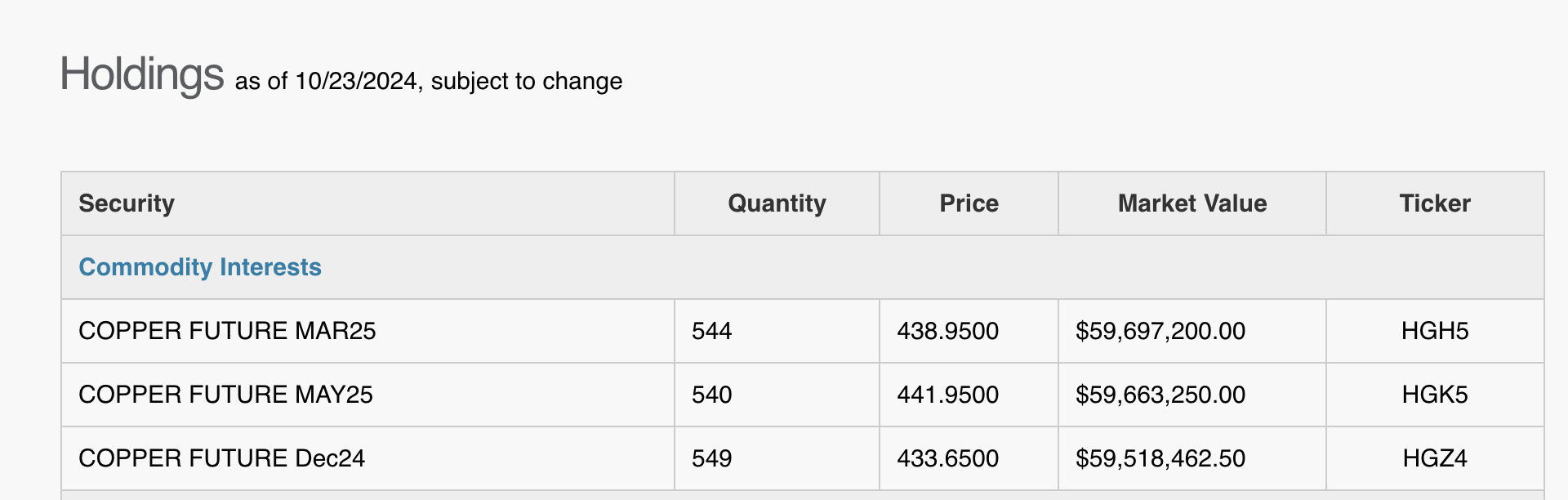Click the price 438.9500
This screenshot has height=500, width=1568.
[947, 331]
